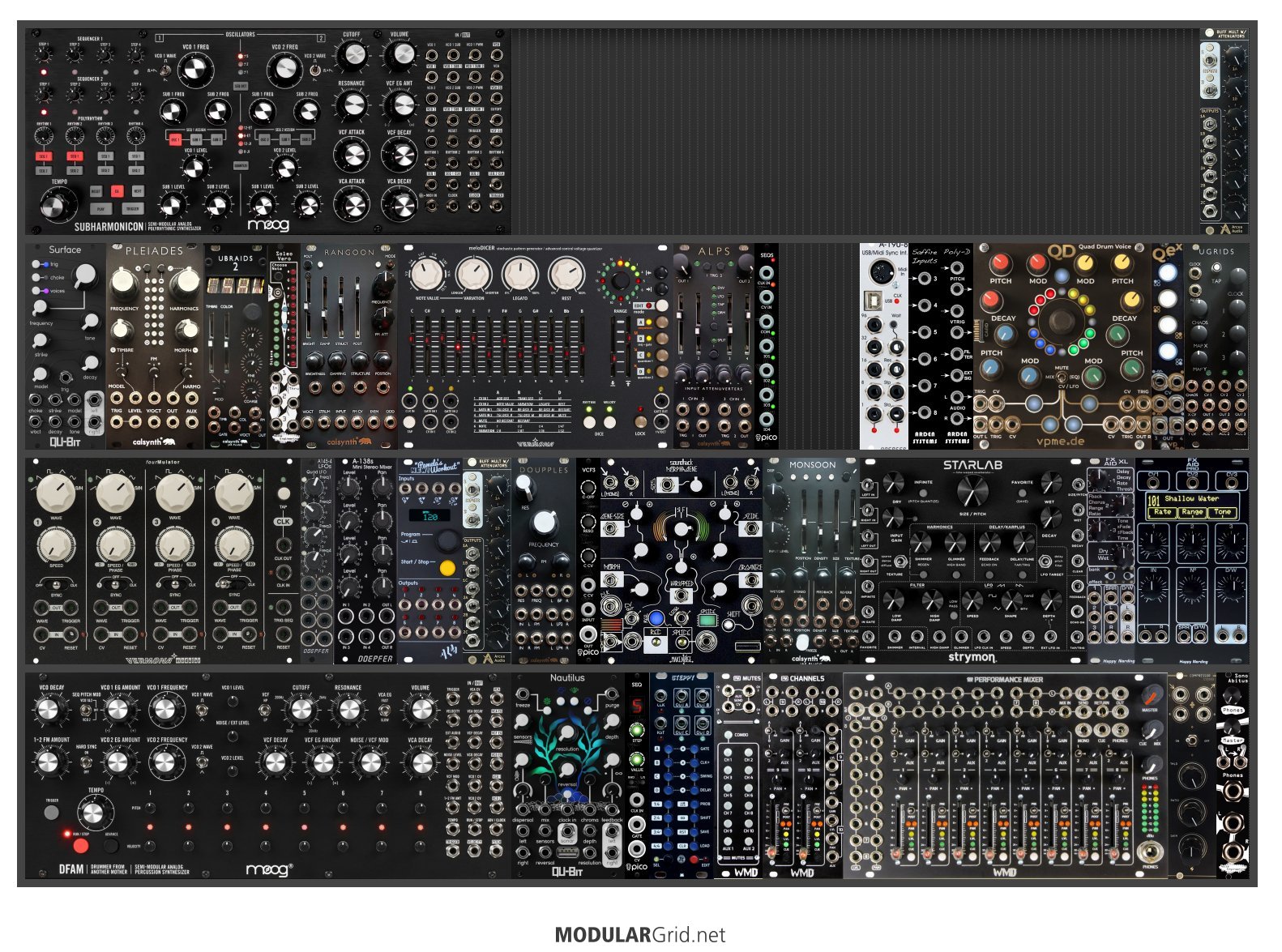Select the Quad Drum Voice module
The image size is (1282, 952).
point(1062,346)
